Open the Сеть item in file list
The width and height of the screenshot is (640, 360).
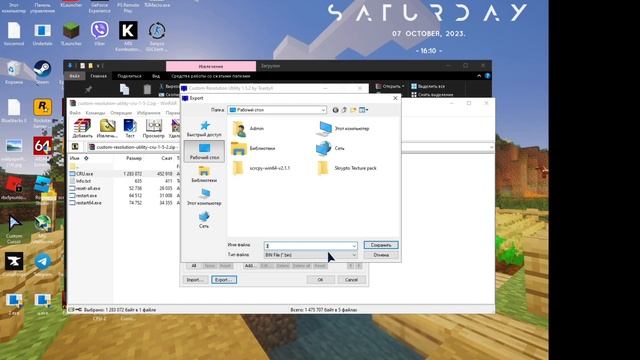pyautogui.click(x=331, y=148)
